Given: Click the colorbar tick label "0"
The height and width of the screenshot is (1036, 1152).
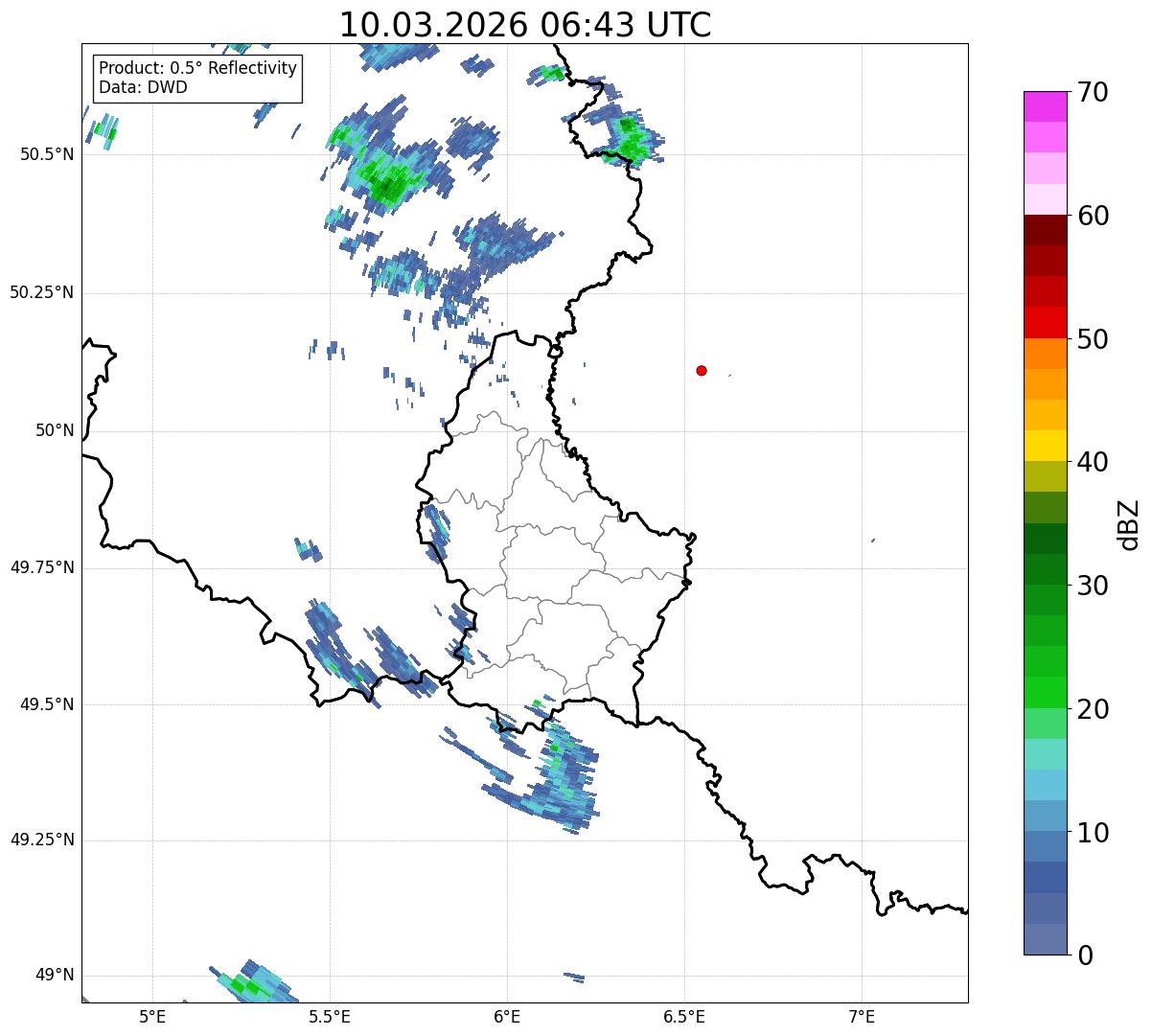Looking at the screenshot, I should [x=1085, y=955].
